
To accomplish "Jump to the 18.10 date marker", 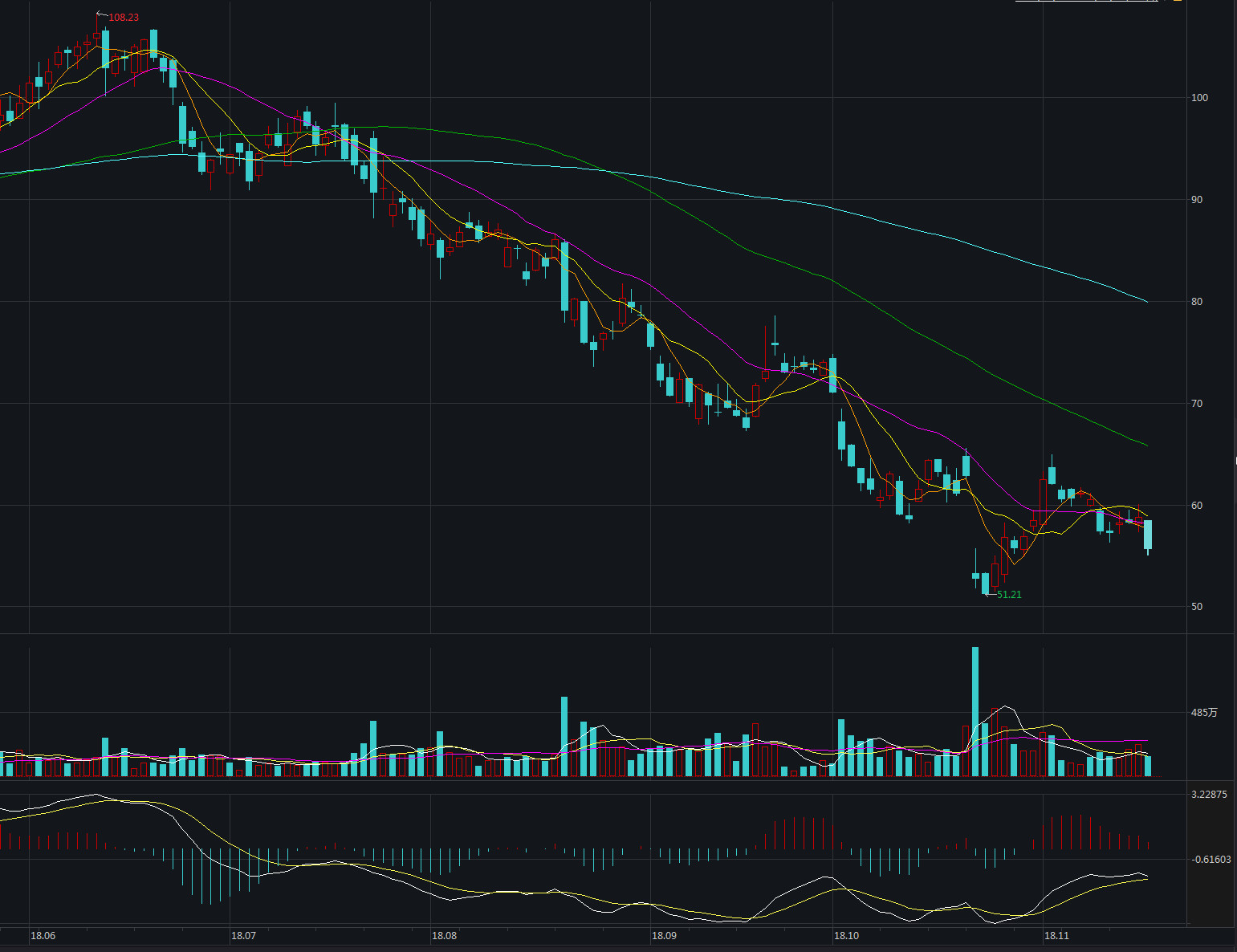I will (846, 936).
